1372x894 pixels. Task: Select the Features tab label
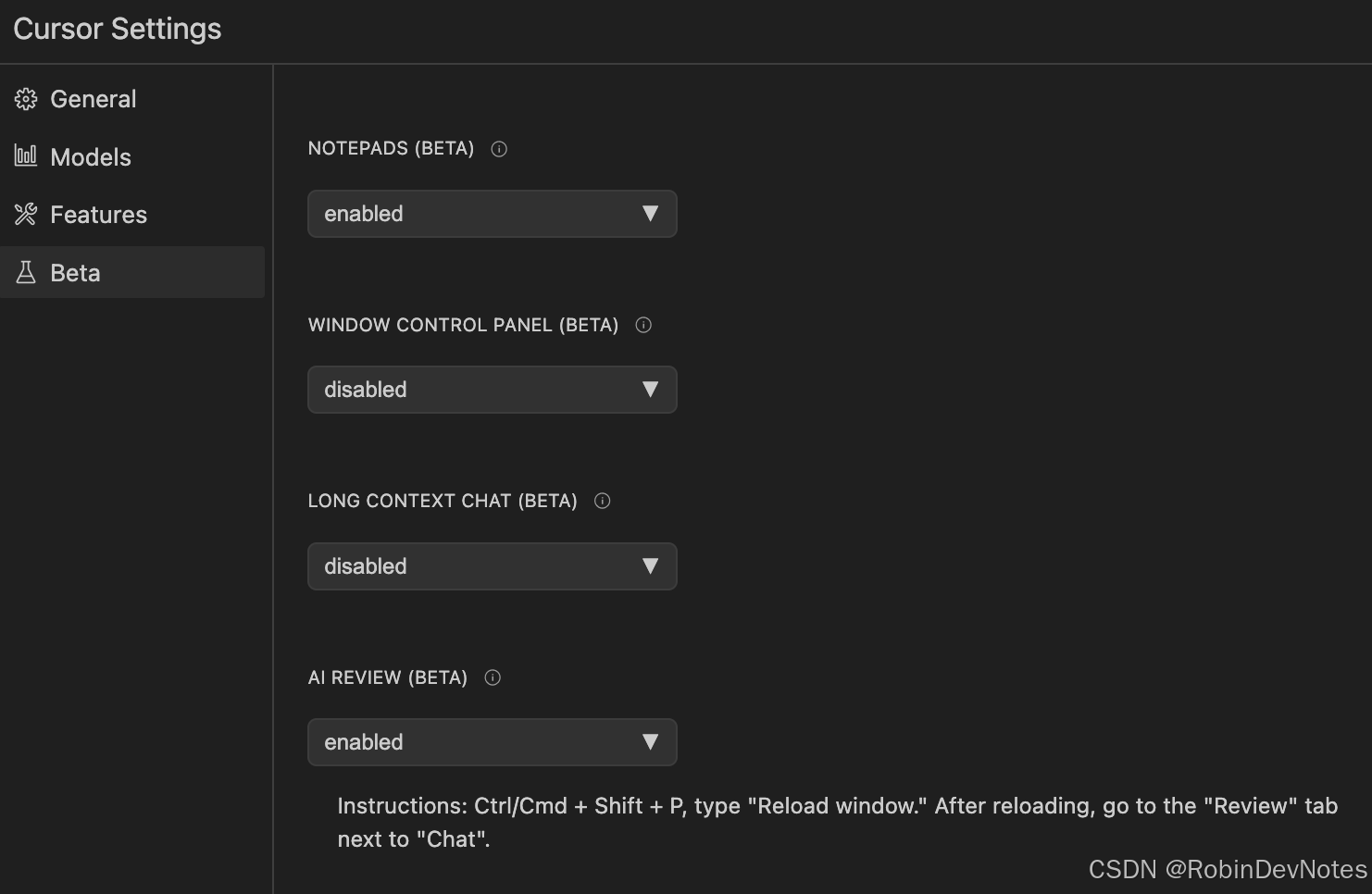(98, 215)
